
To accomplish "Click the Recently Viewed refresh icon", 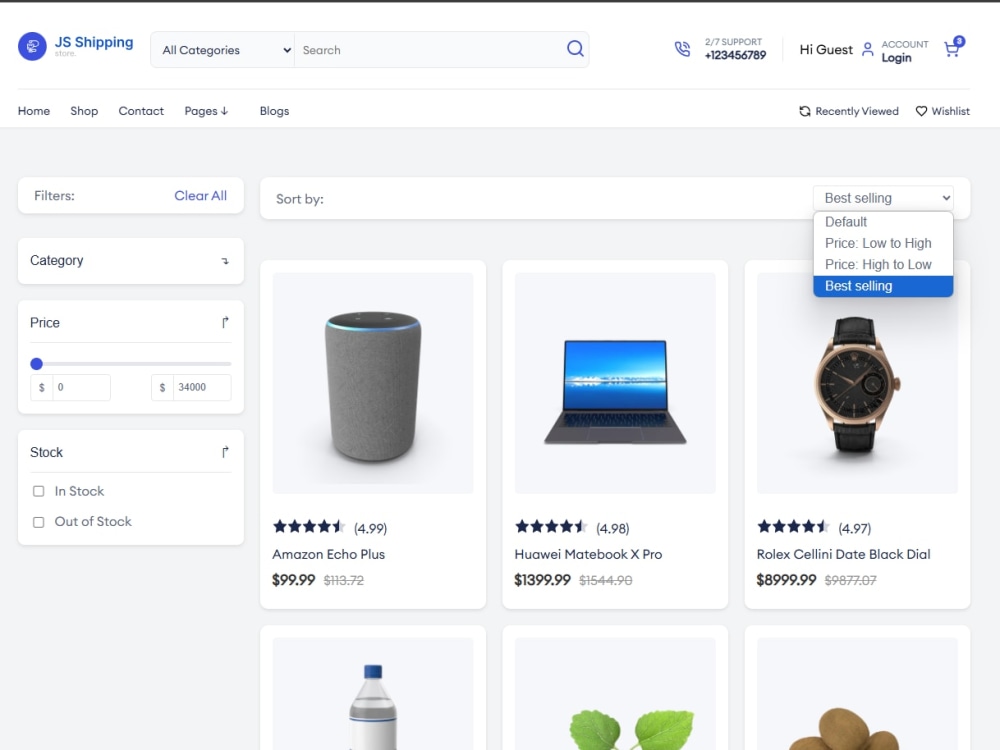I will tap(805, 111).
